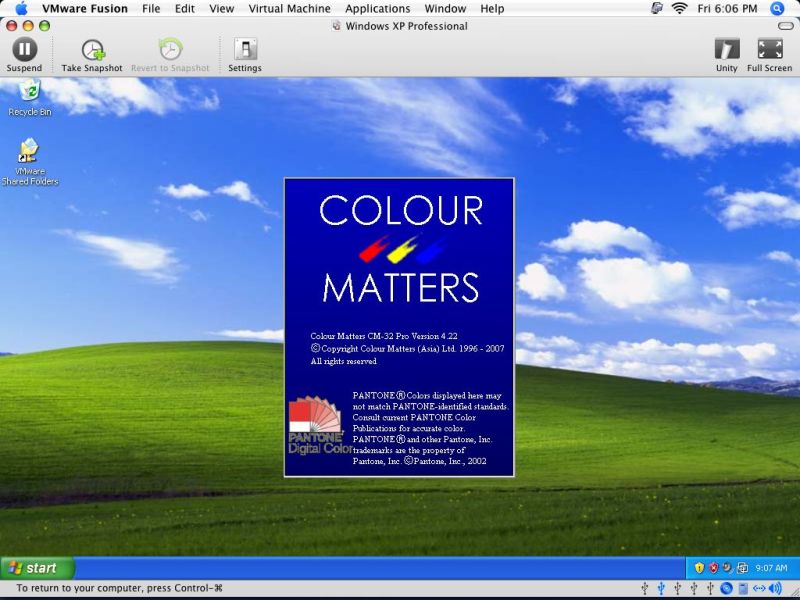Screen dimensions: 800x600
Task: Click the hard disk status icon
Action: click(x=743, y=588)
